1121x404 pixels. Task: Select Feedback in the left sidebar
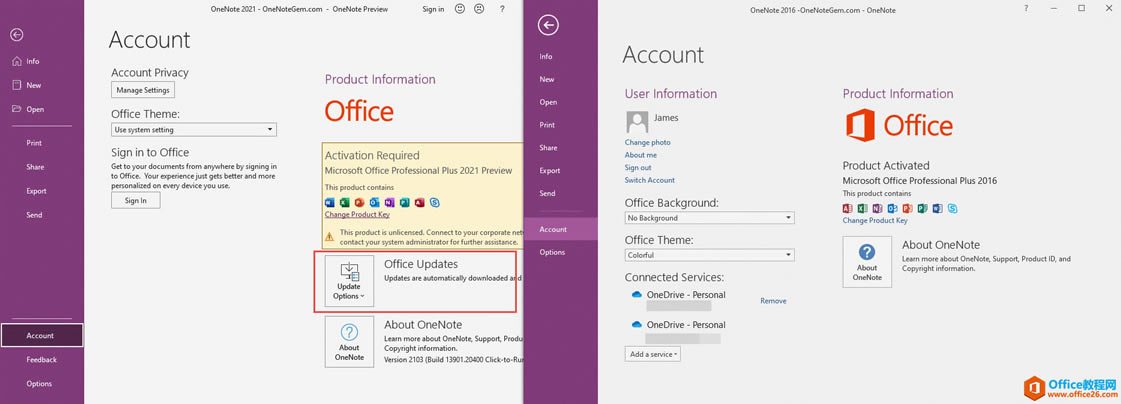click(42, 359)
